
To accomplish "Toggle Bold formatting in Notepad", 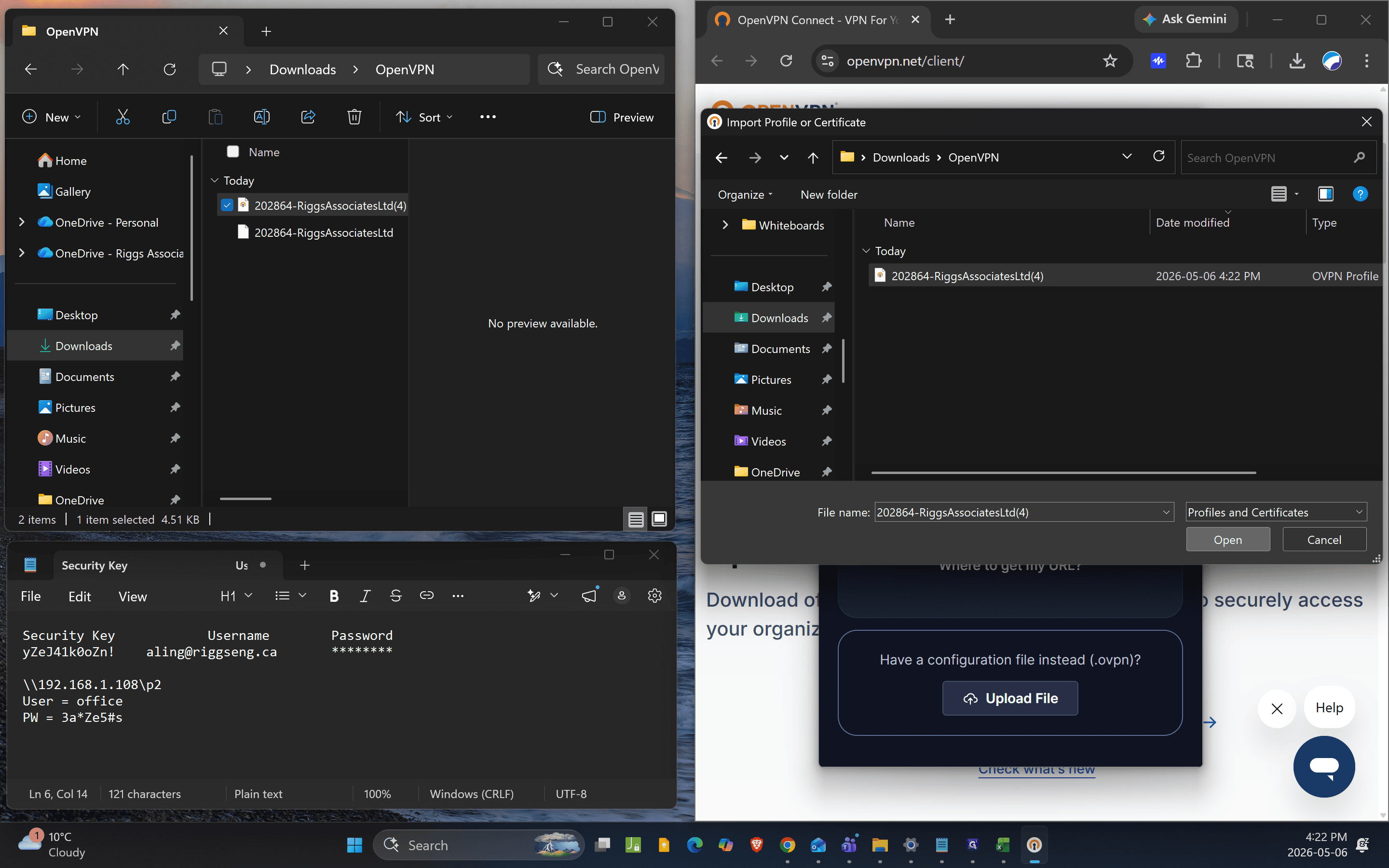I will coord(334,596).
